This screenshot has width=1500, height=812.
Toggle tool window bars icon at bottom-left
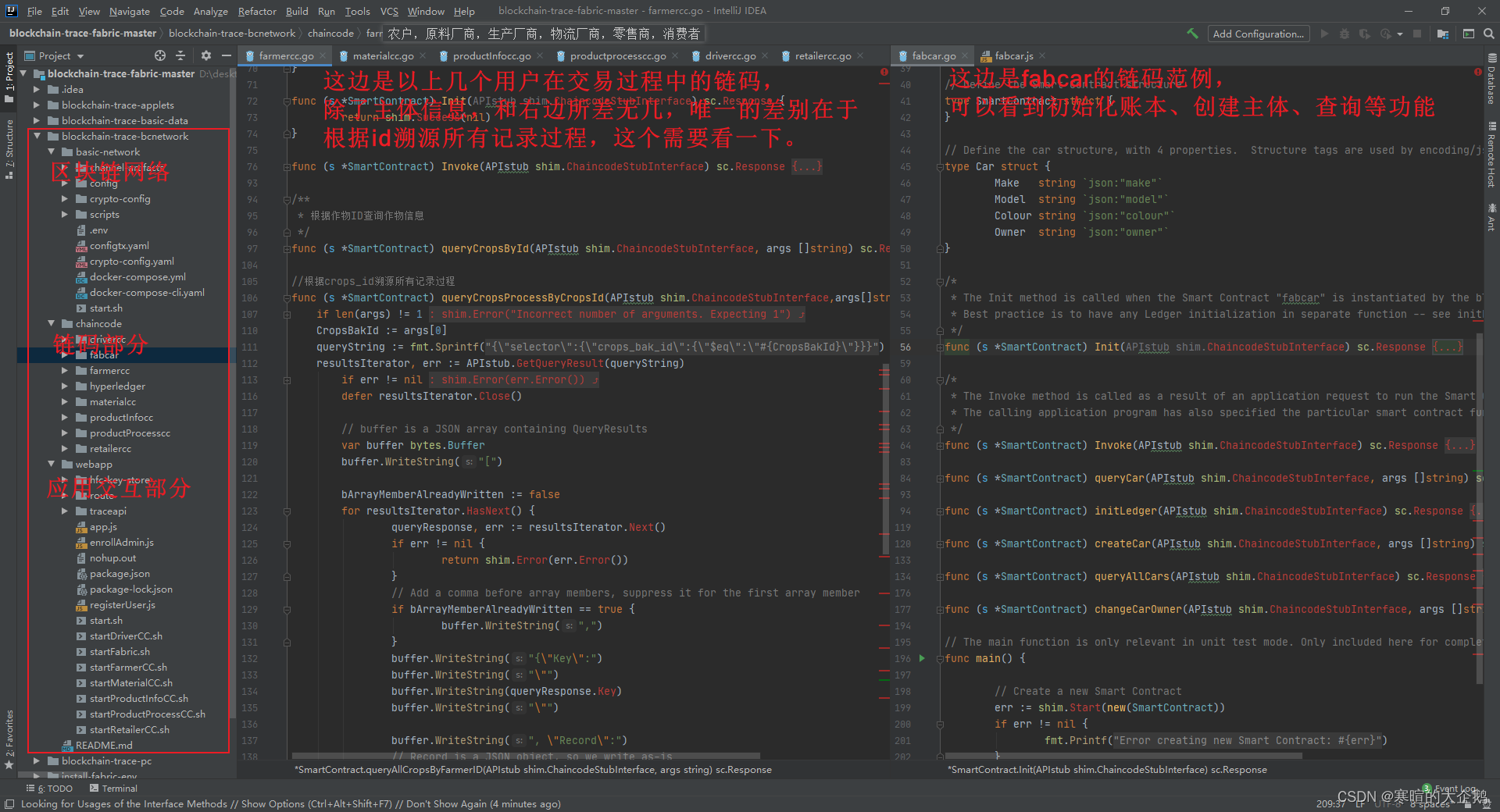tap(9, 804)
